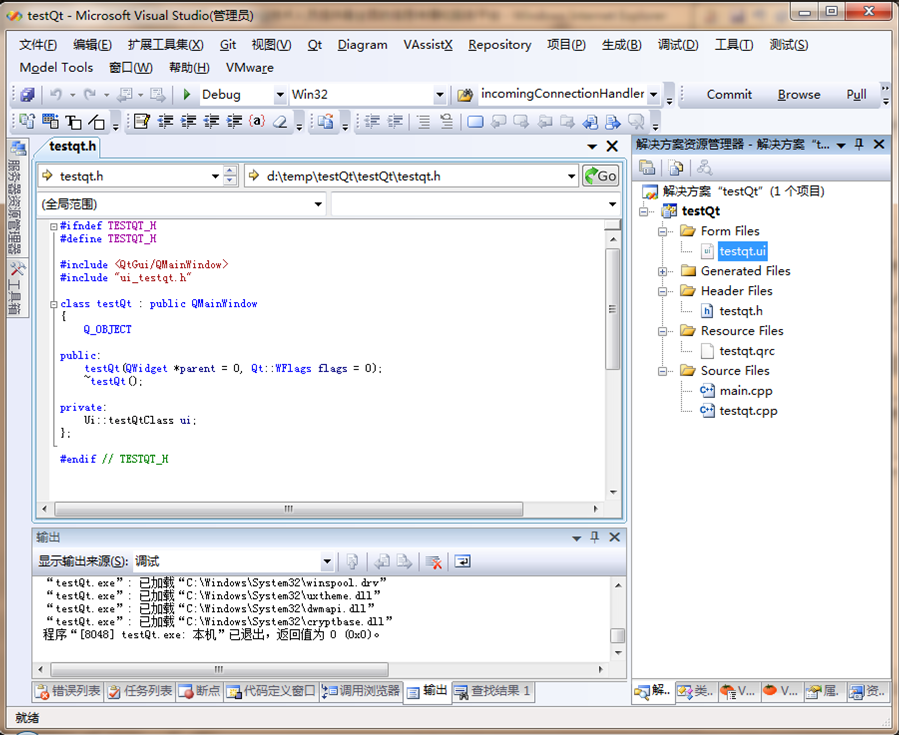Click the Commit button in toolbar
Screen dimensions: 900x736
(x=729, y=95)
